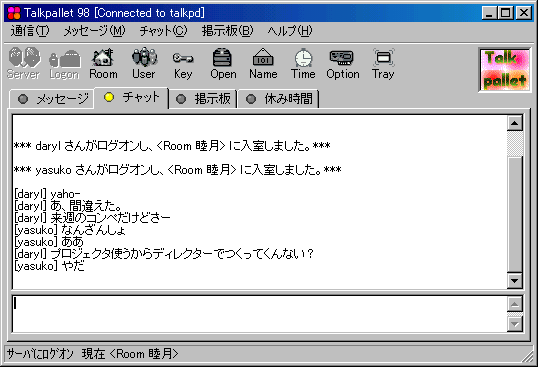
Task: Click the Server toolbar icon
Action: tap(24, 63)
